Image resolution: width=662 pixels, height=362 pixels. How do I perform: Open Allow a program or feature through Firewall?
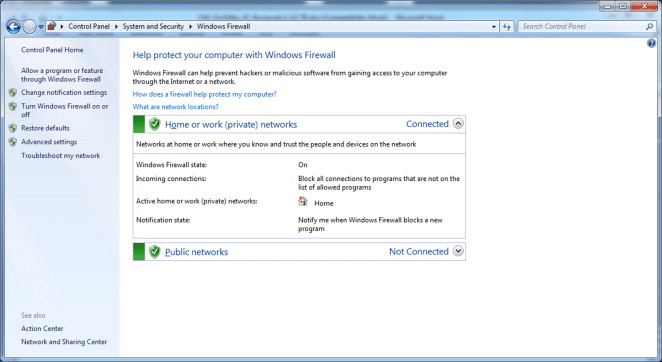point(62,75)
